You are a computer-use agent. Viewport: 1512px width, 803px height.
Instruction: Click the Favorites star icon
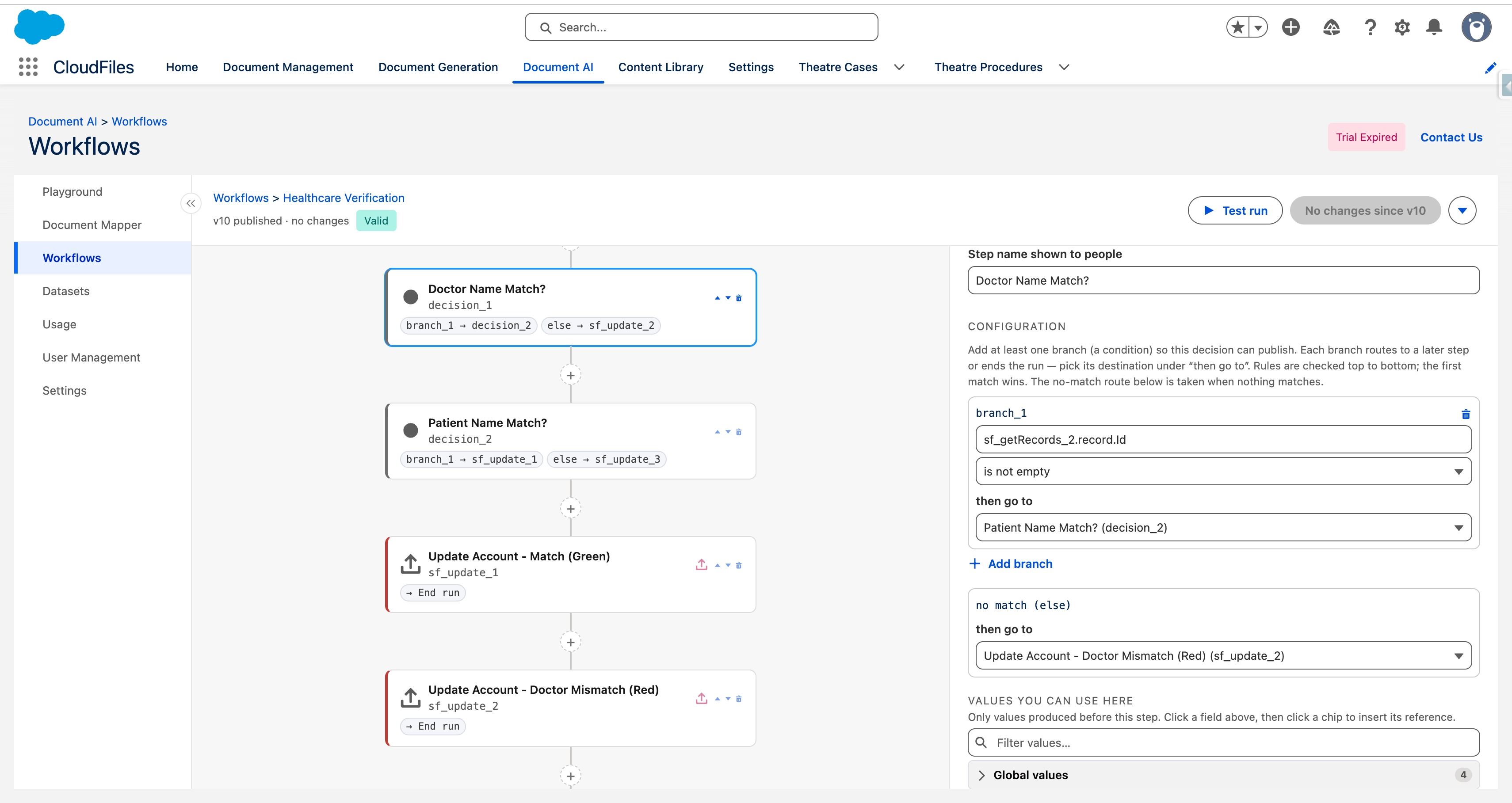[1238, 27]
